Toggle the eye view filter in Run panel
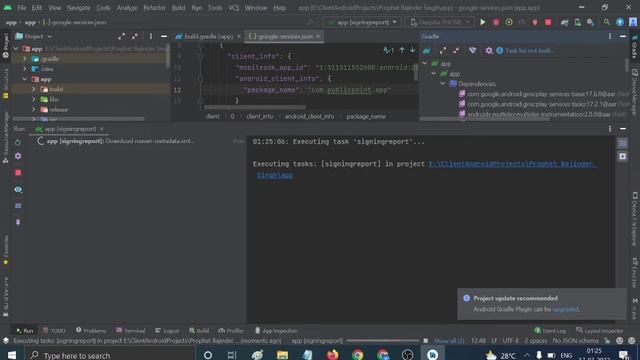The image size is (640, 360). pos(18,189)
